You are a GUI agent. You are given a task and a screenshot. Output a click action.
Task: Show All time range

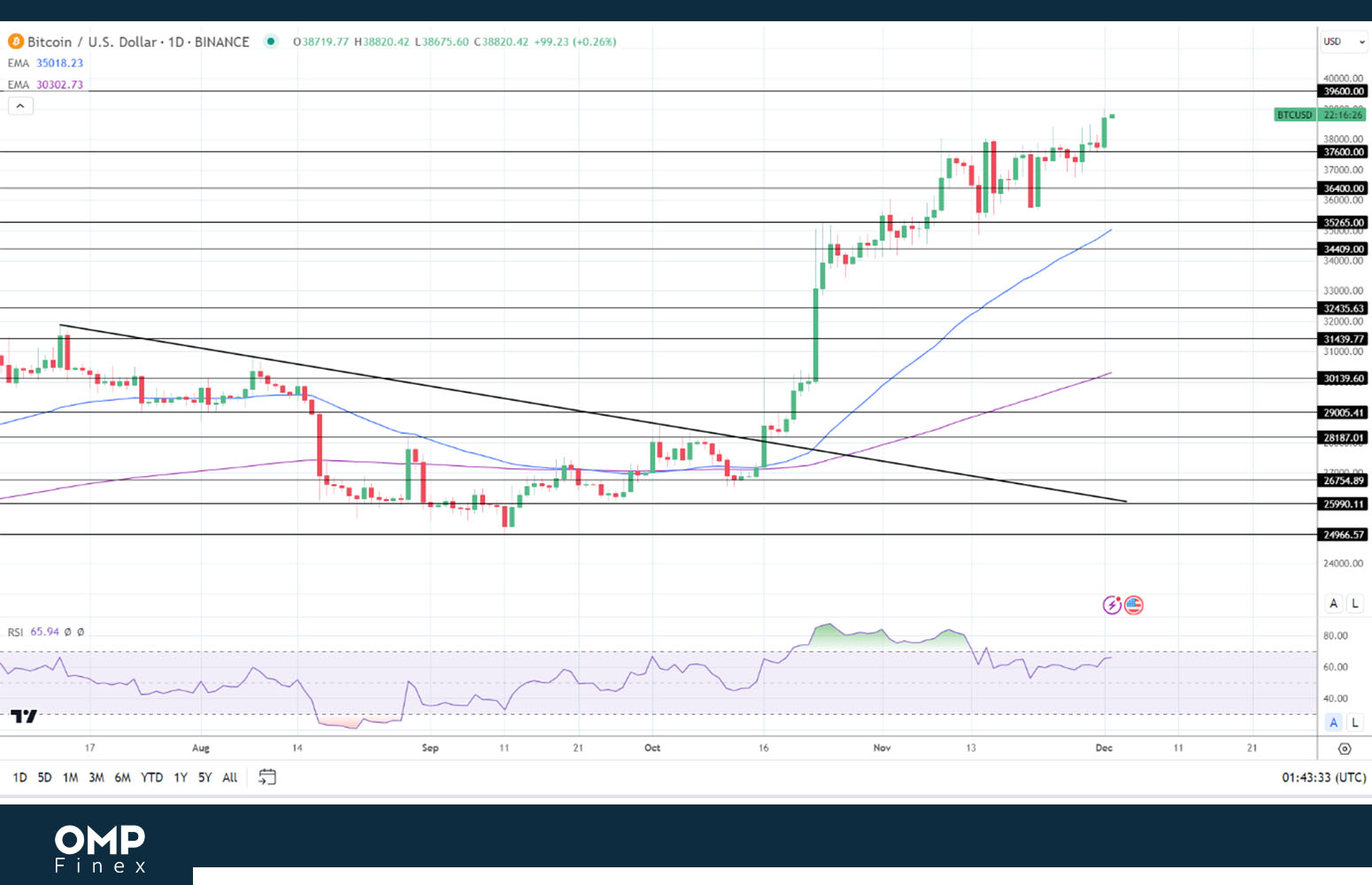(x=229, y=777)
